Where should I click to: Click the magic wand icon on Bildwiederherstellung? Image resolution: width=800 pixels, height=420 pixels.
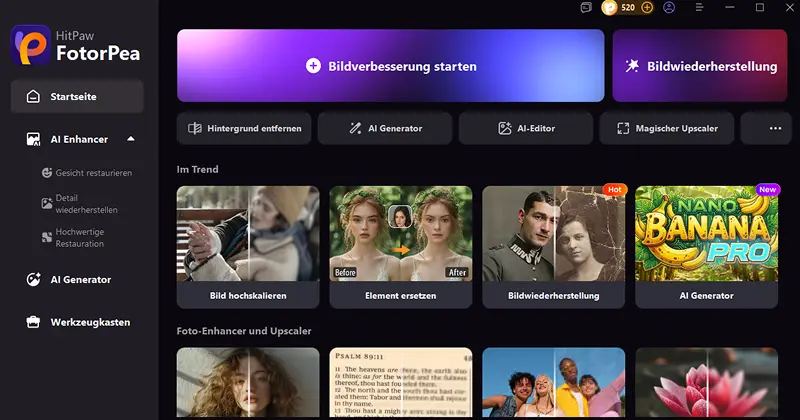(x=632, y=66)
